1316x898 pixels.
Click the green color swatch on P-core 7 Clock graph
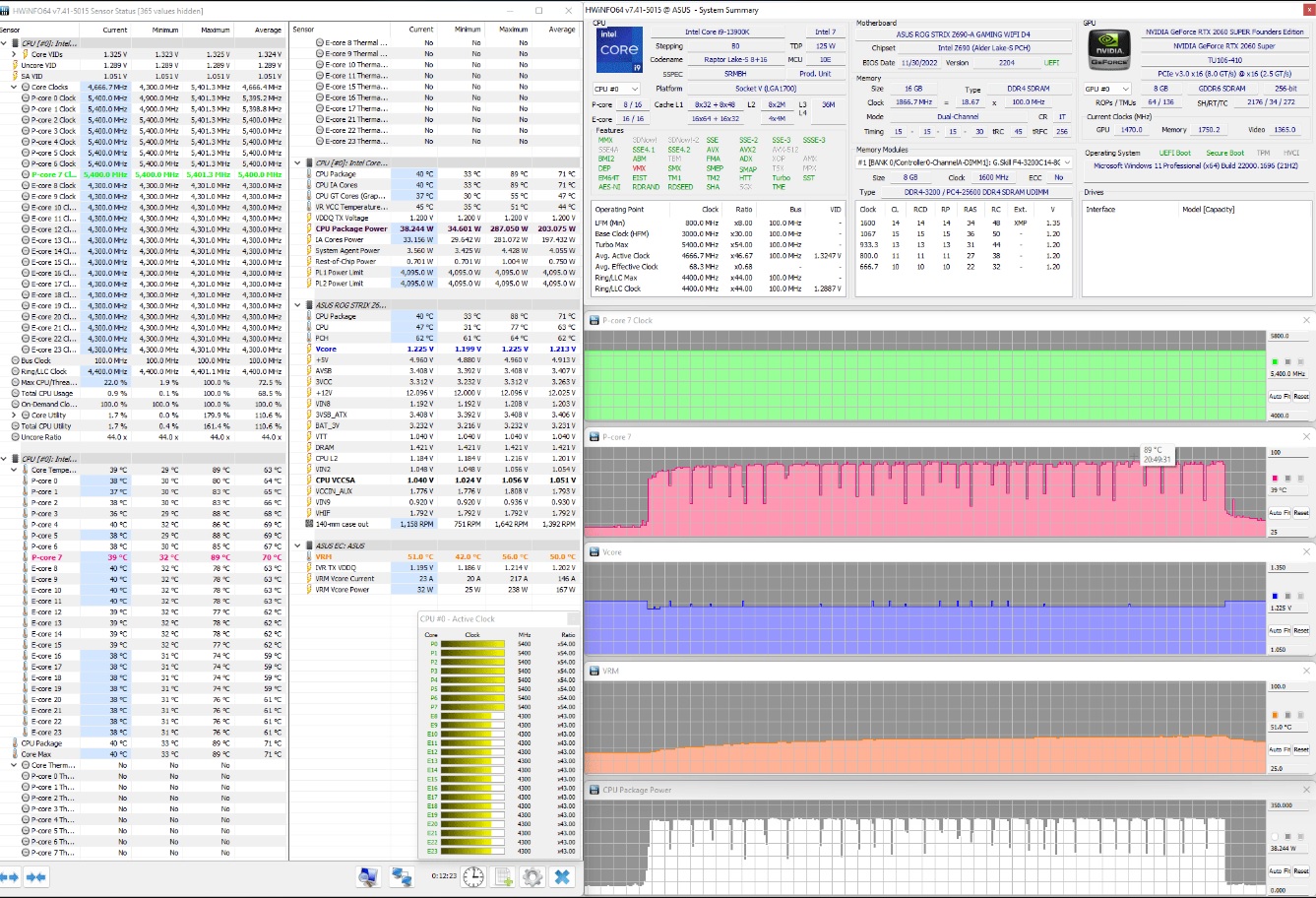pyautogui.click(x=1276, y=362)
